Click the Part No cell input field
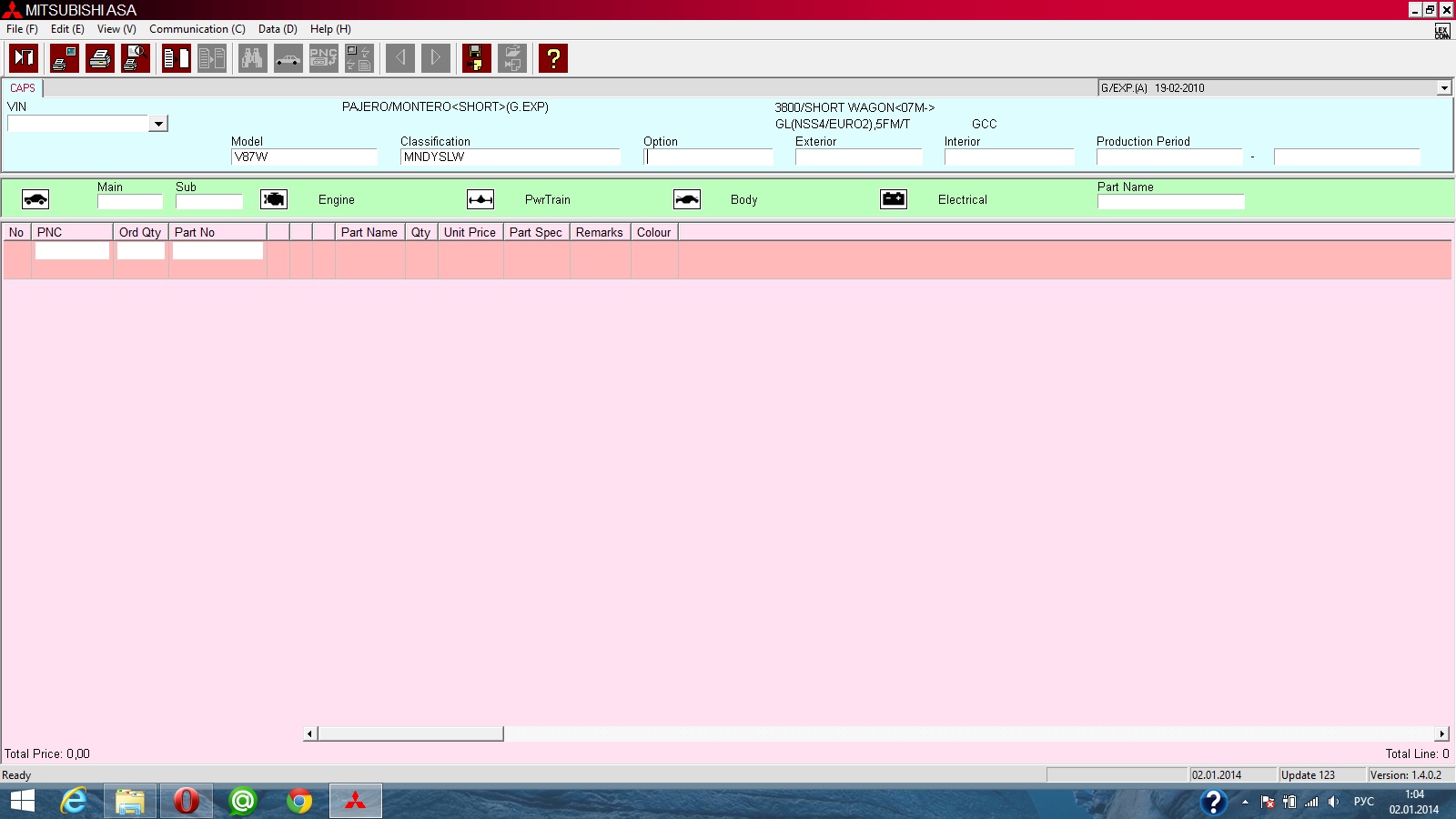This screenshot has width=1456, height=819. (x=217, y=251)
